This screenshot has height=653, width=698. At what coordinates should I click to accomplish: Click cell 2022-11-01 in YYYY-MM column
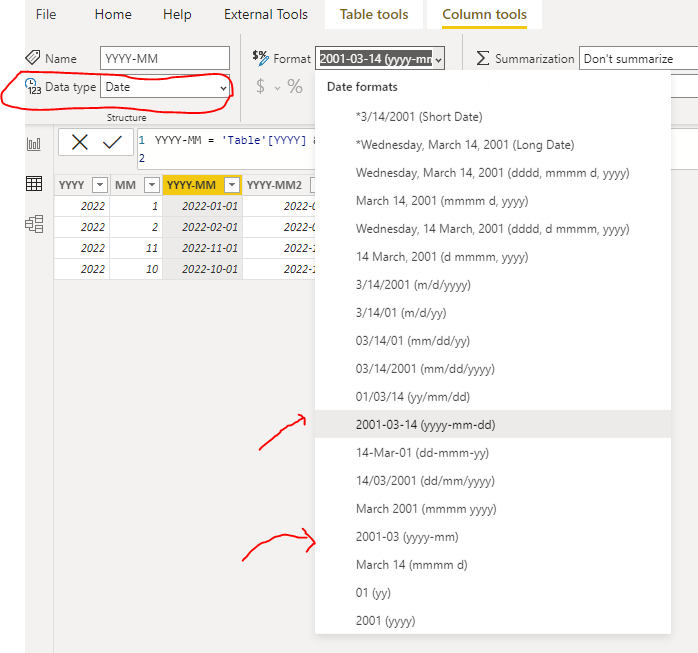tap(203, 248)
